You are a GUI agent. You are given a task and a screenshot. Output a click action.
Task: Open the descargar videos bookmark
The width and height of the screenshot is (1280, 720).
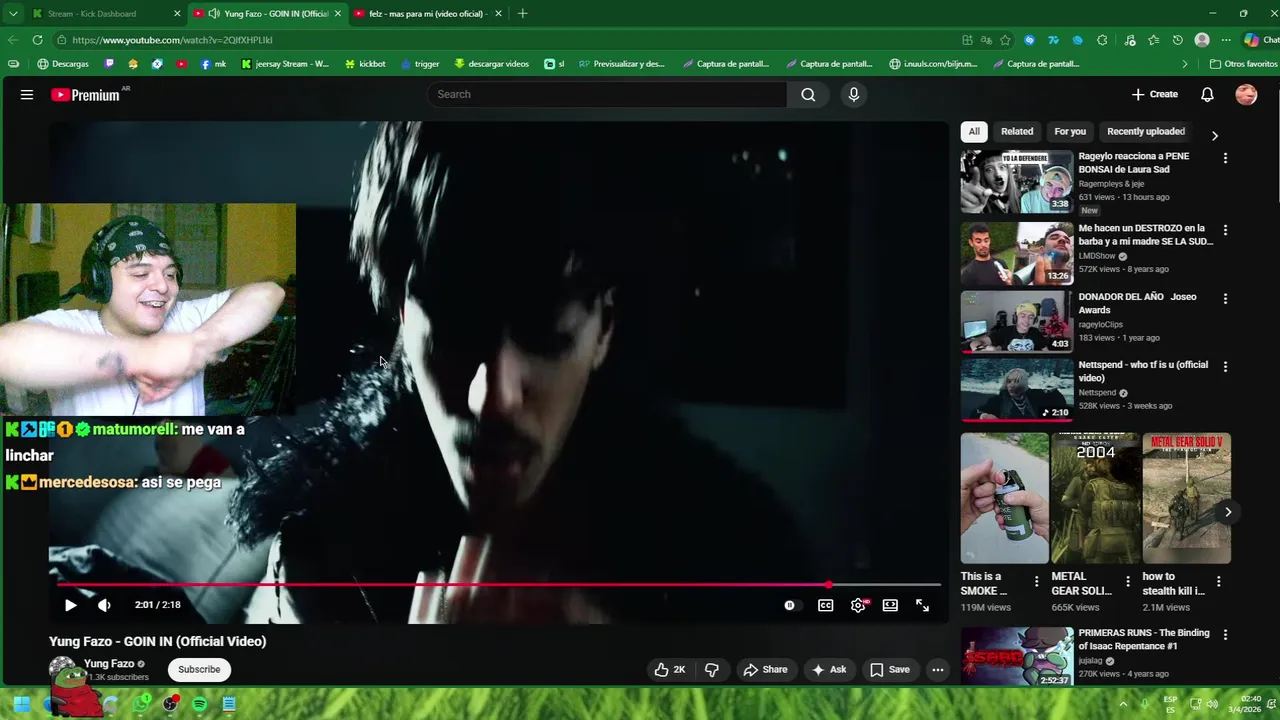point(491,64)
